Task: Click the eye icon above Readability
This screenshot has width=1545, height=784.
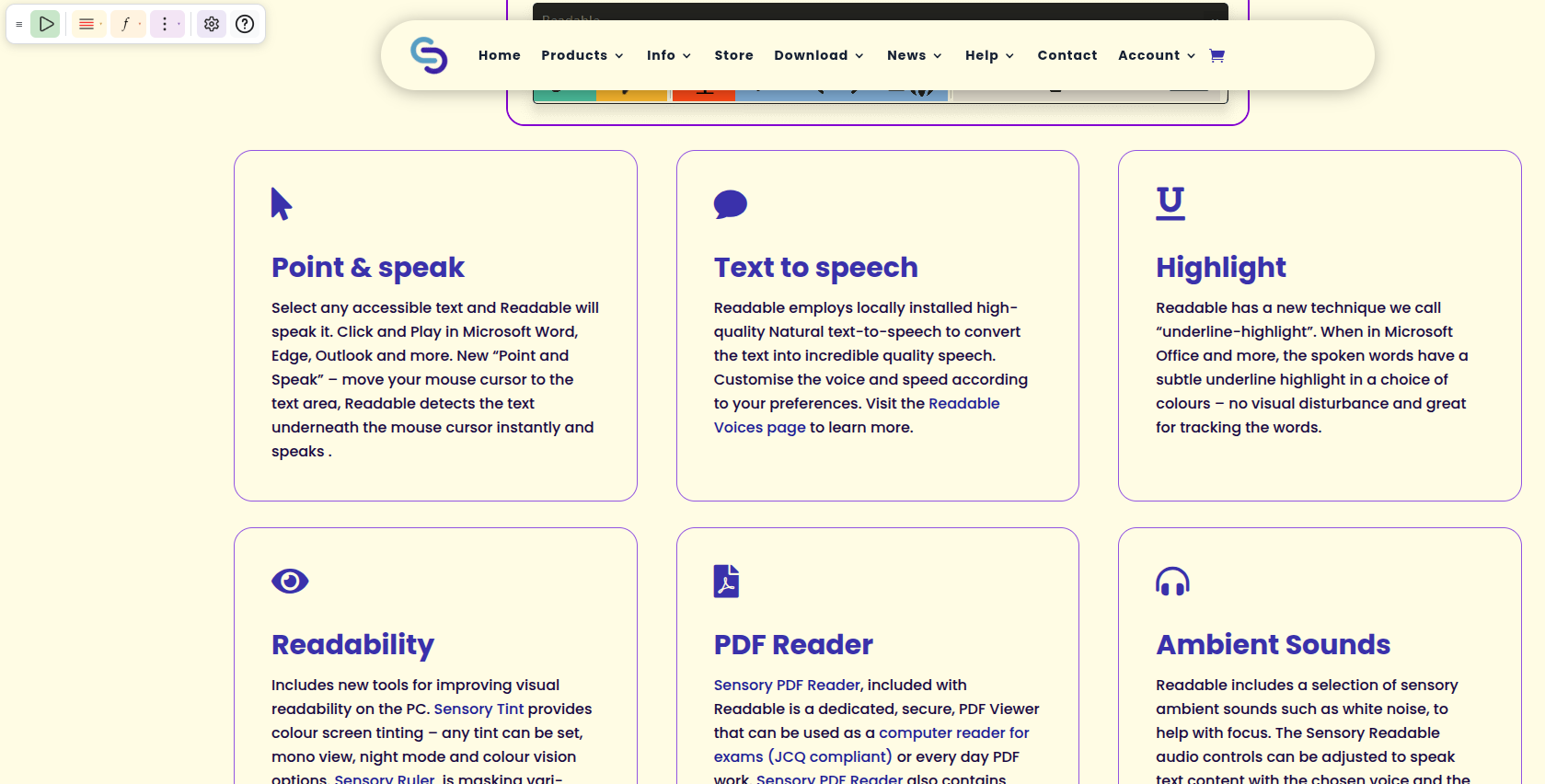Action: click(290, 581)
